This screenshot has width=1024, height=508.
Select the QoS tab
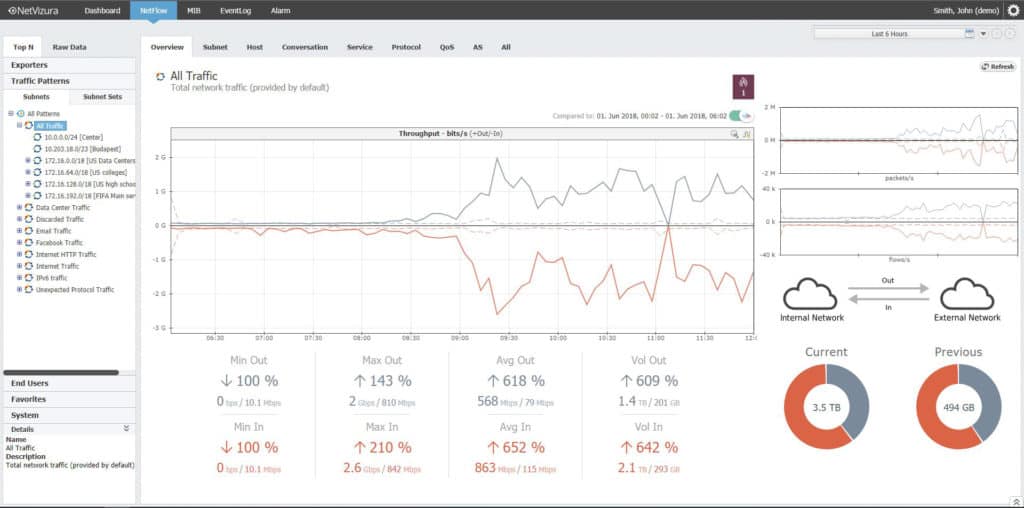coord(447,47)
